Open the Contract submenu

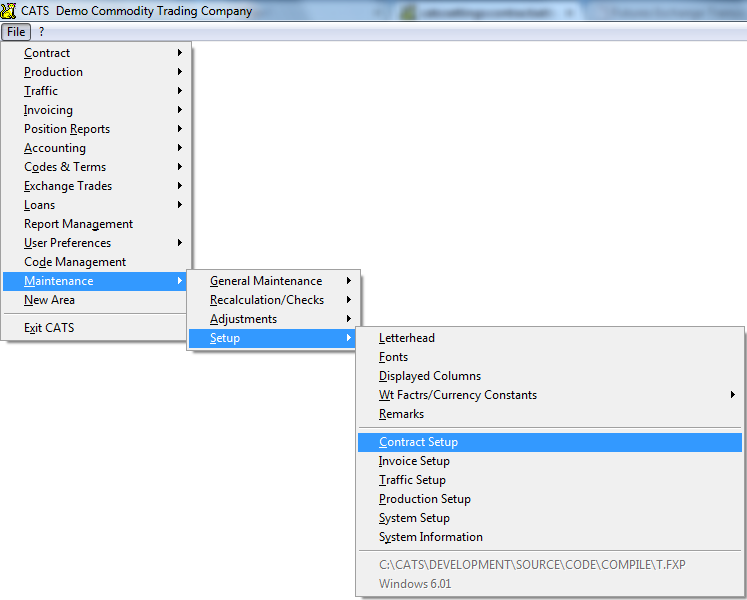tap(97, 53)
